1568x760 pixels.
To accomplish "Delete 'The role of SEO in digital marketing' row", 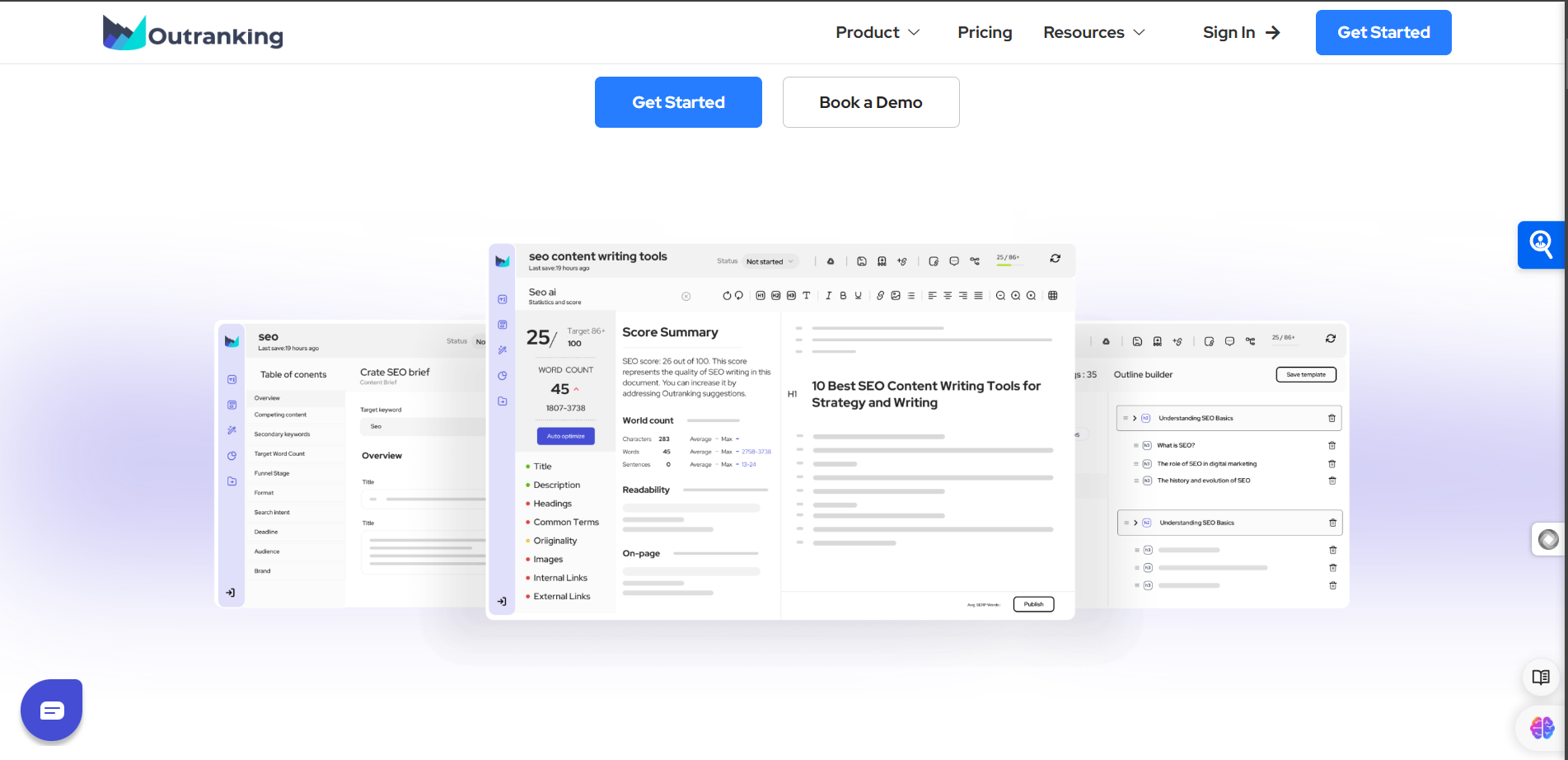I will [x=1332, y=463].
